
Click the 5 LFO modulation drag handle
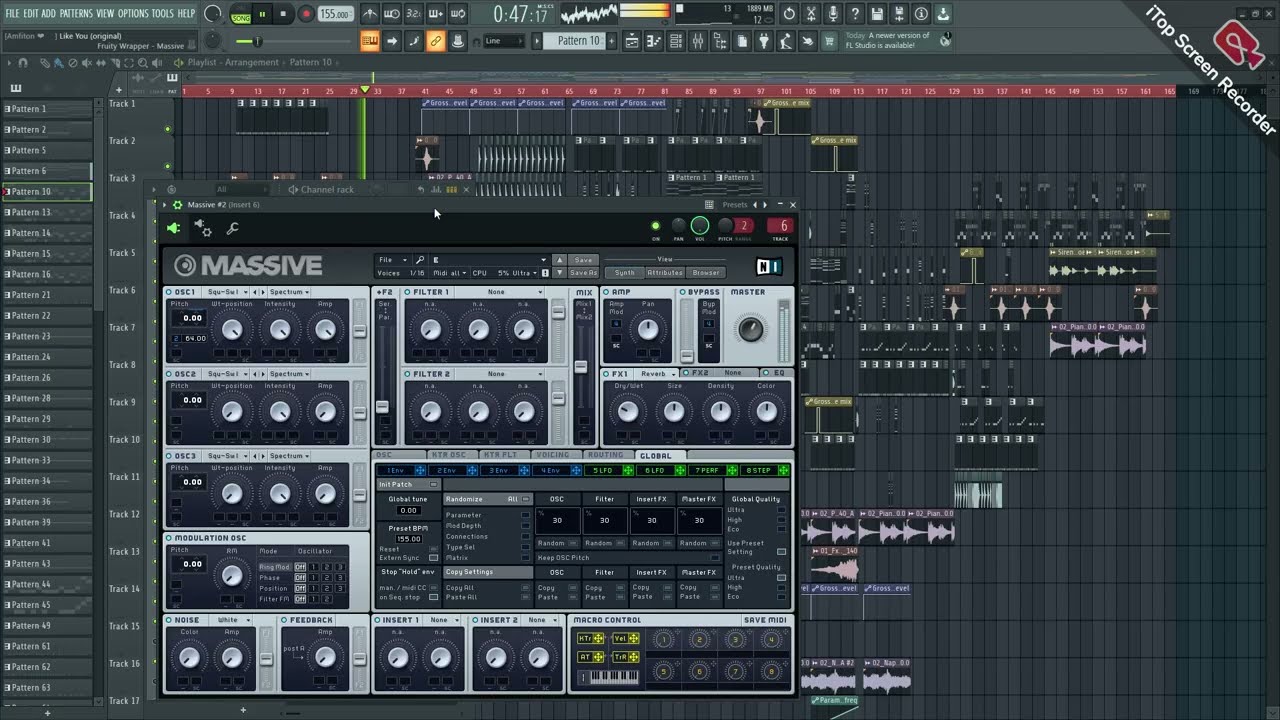[628, 470]
